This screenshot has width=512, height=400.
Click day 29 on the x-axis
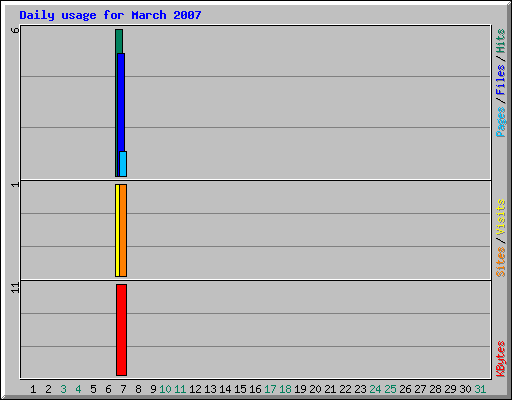tap(450, 389)
